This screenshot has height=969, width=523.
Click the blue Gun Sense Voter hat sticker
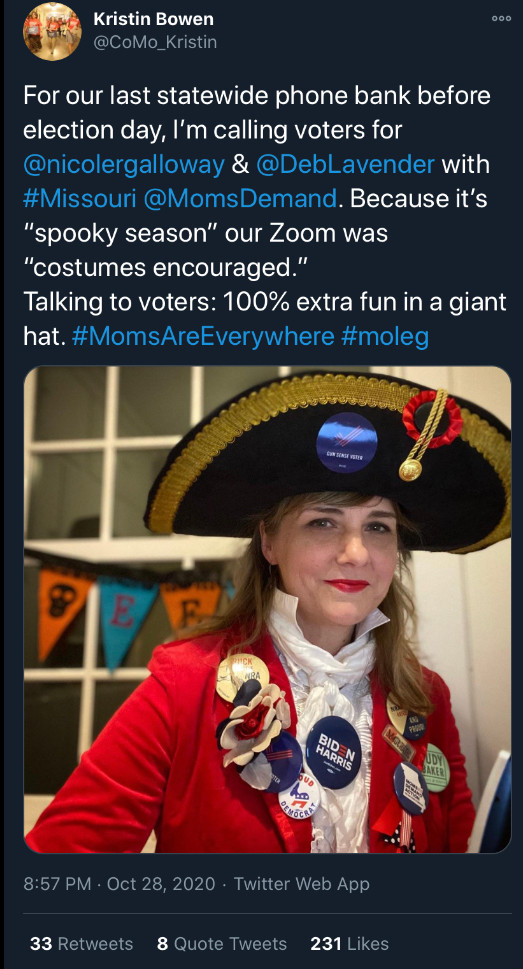coord(347,442)
